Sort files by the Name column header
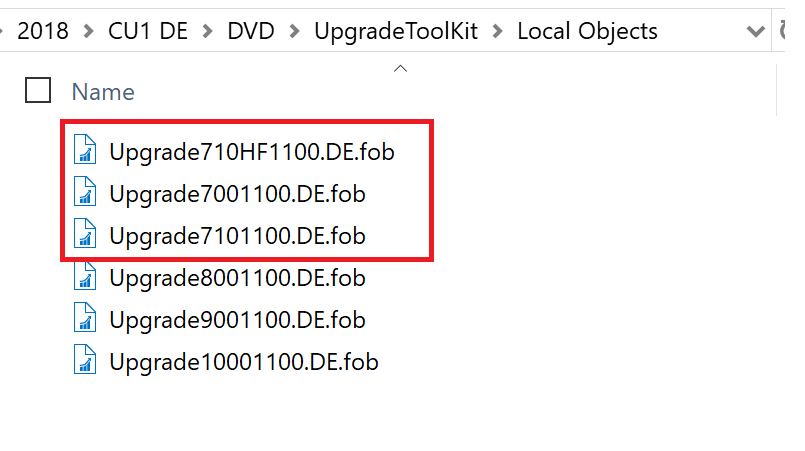The image size is (805, 451). (x=103, y=92)
